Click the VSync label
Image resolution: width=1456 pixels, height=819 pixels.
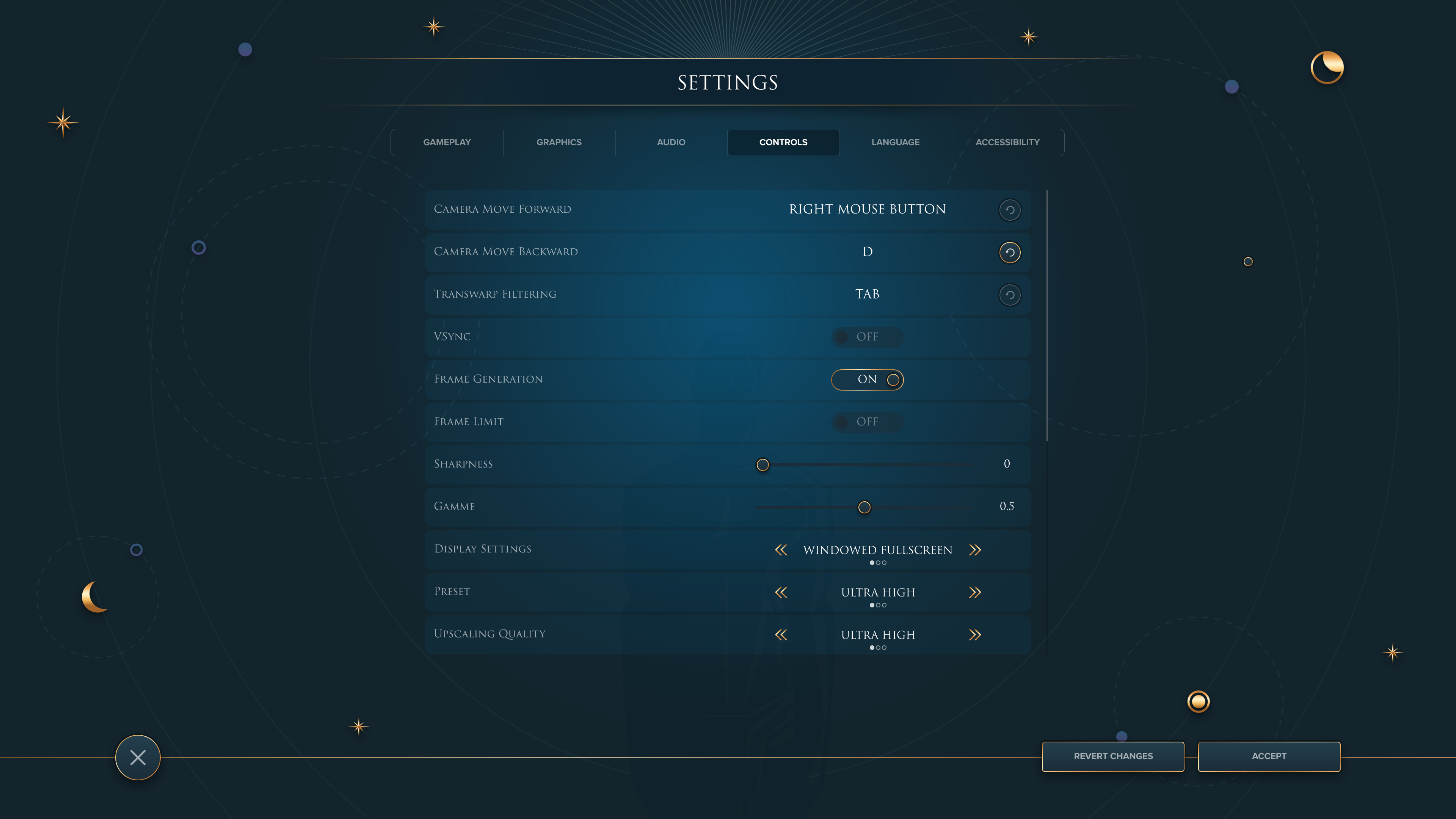point(452,337)
